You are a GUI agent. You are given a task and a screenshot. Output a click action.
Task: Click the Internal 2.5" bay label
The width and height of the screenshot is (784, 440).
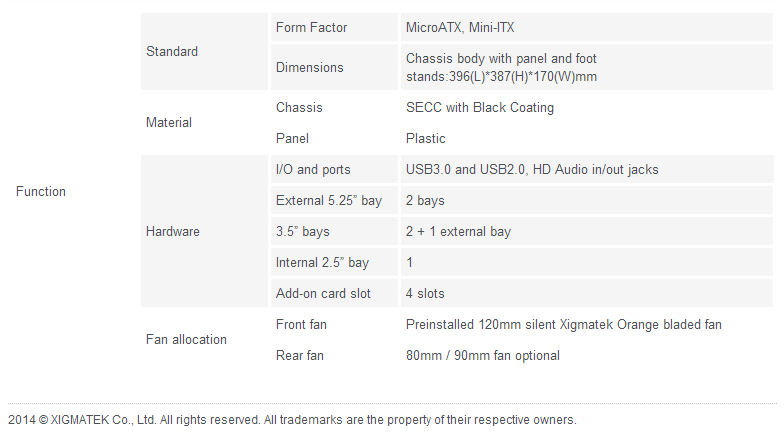click(x=322, y=262)
